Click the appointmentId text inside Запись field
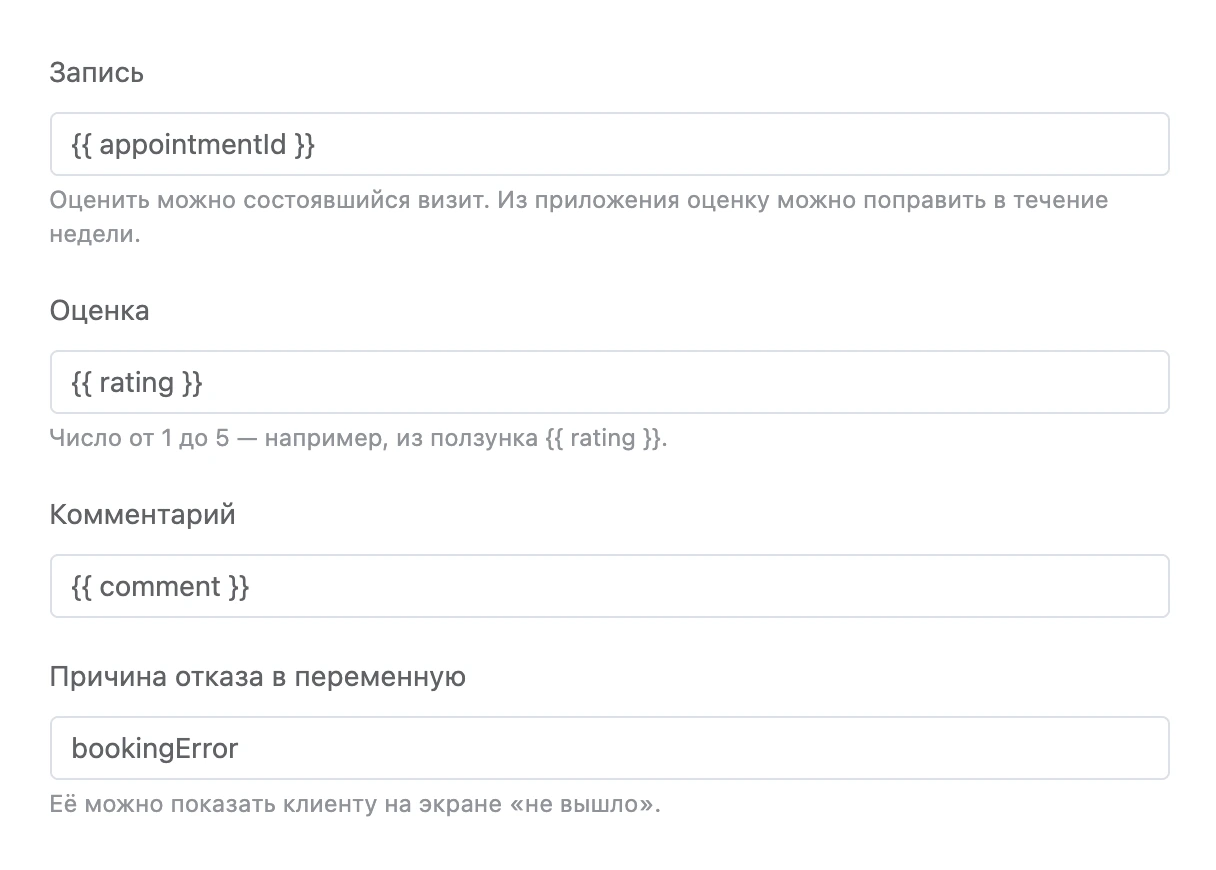 tap(193, 145)
